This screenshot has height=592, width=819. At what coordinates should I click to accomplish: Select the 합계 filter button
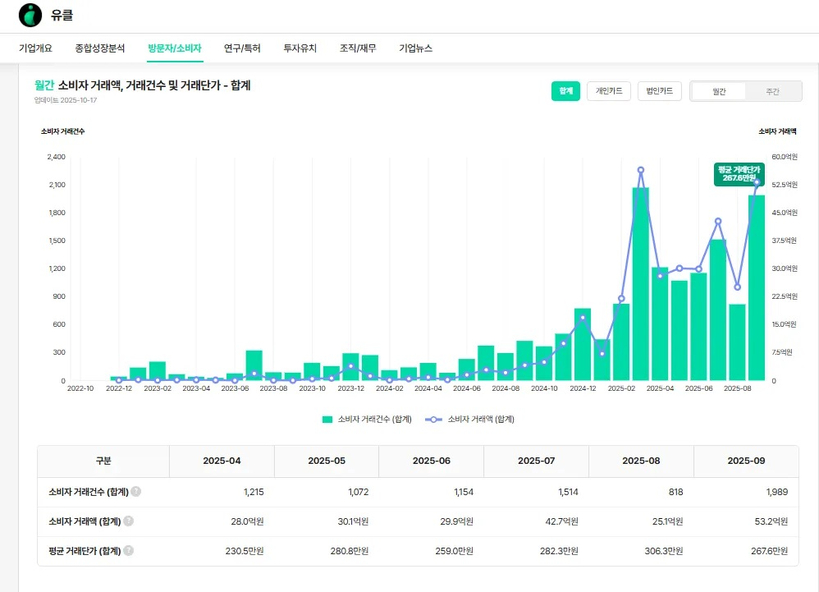tap(565, 91)
